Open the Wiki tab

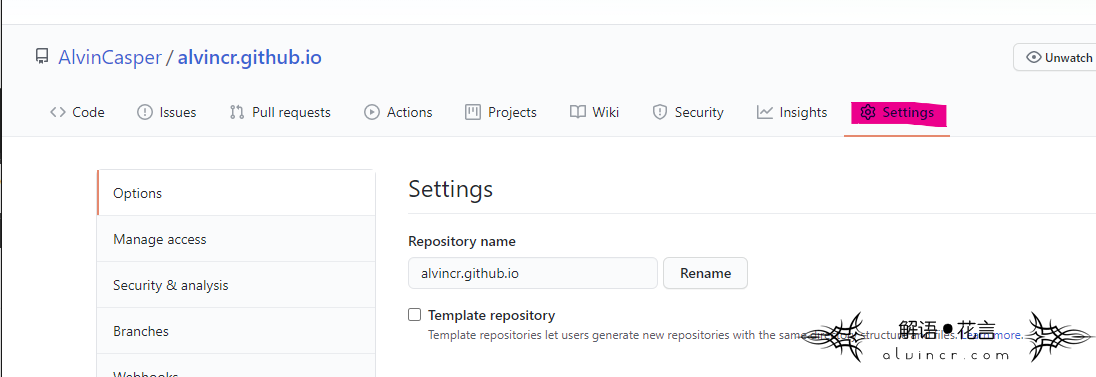coord(594,112)
